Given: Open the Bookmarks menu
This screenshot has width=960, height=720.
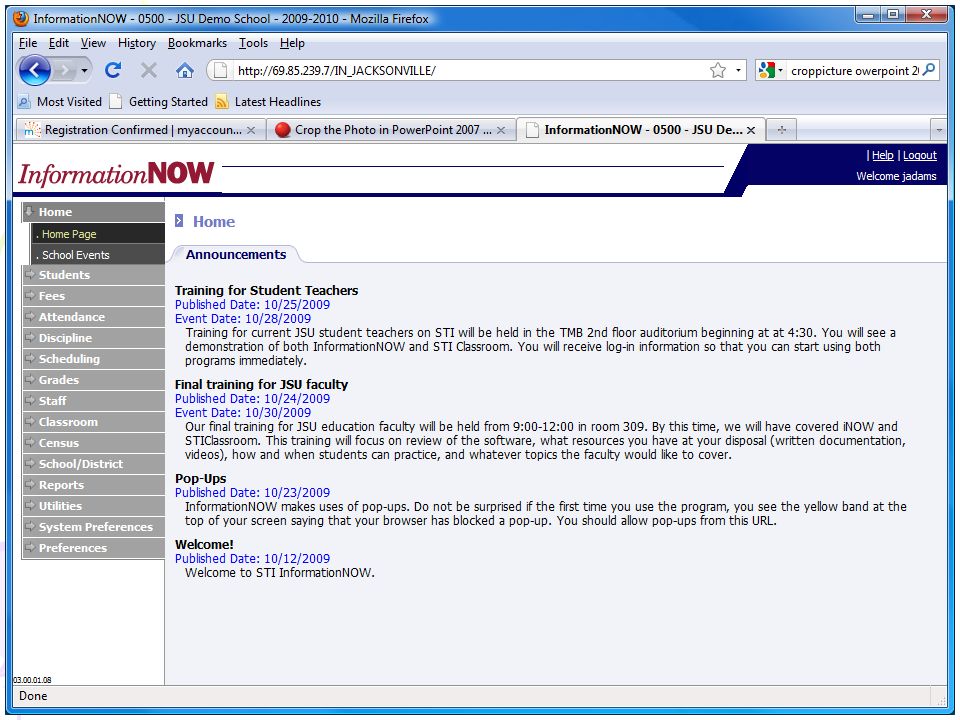Looking at the screenshot, I should [197, 43].
